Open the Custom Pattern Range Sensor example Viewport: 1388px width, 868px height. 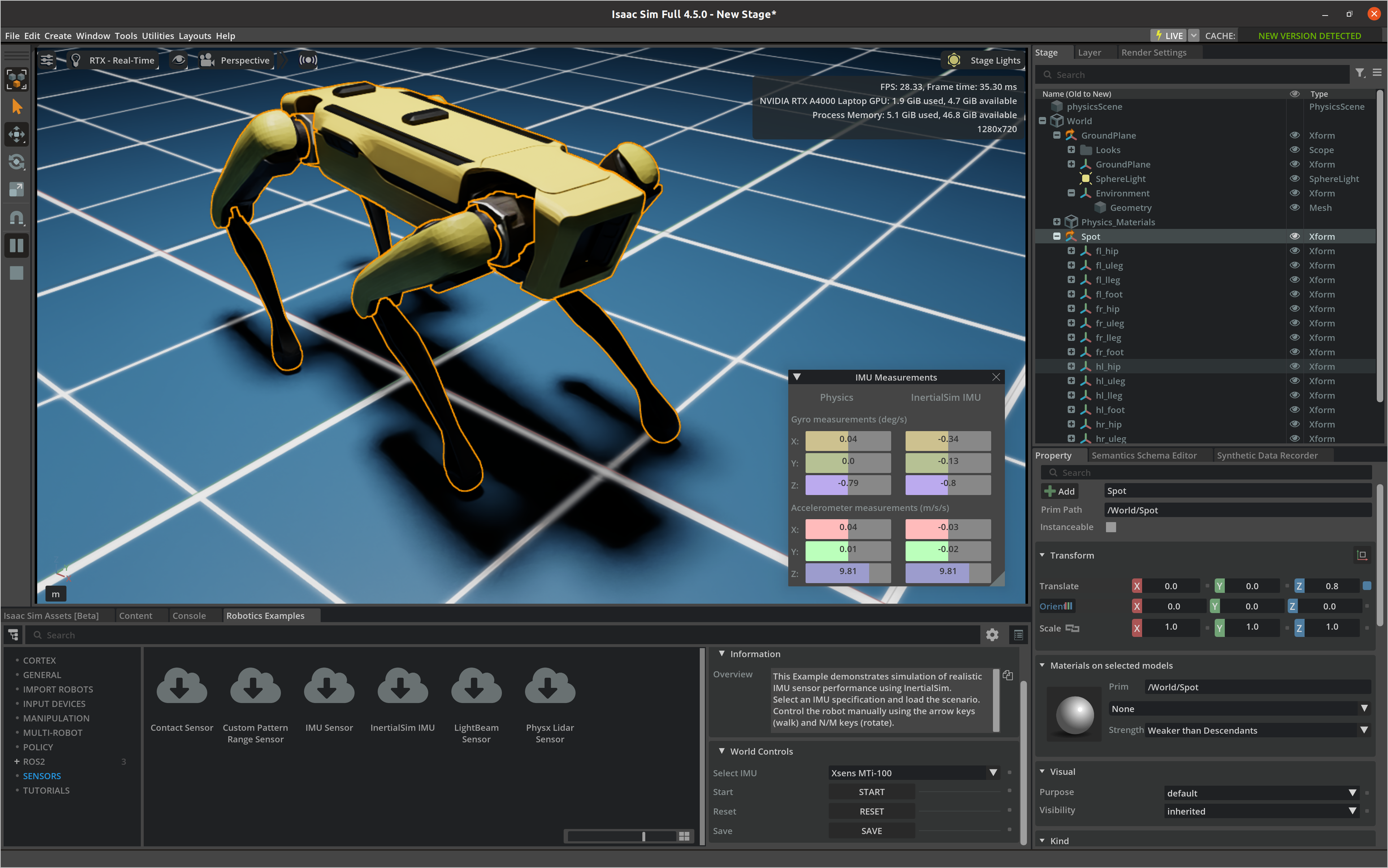(x=255, y=706)
